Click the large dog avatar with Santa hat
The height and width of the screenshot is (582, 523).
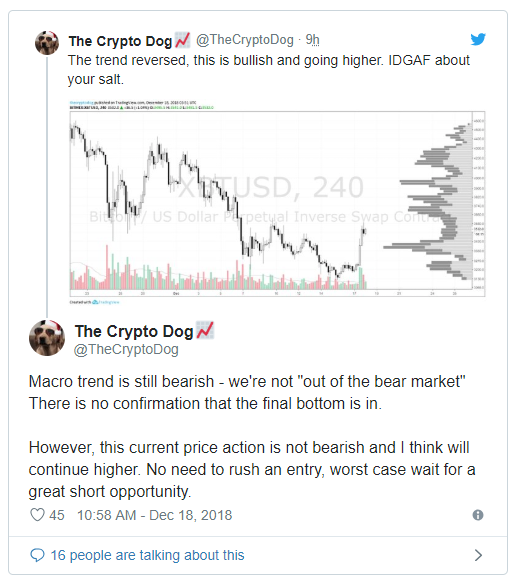coord(47,338)
